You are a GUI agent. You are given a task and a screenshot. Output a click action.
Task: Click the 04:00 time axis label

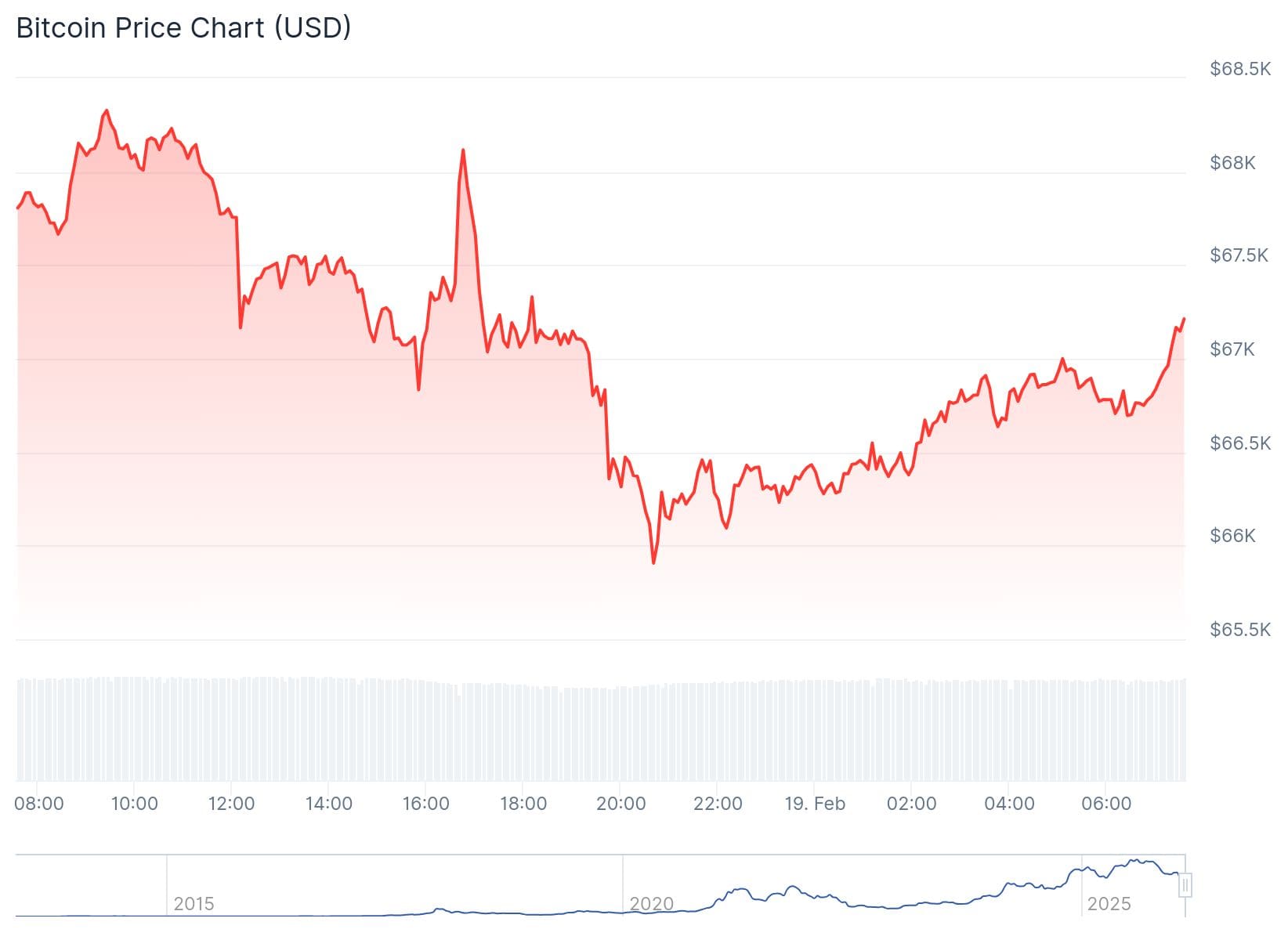pos(1009,804)
